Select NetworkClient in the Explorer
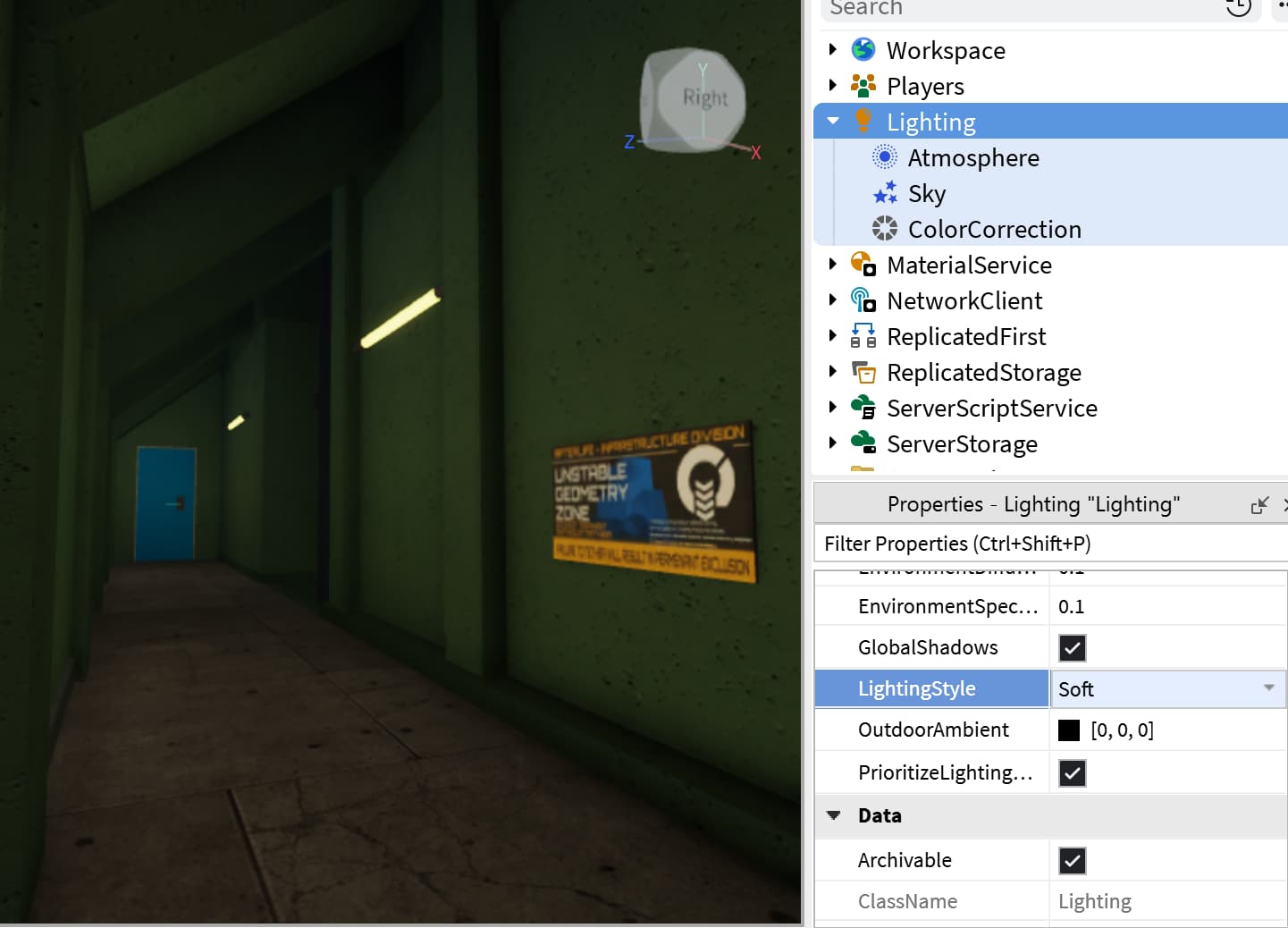The height and width of the screenshot is (928, 1288). click(964, 300)
